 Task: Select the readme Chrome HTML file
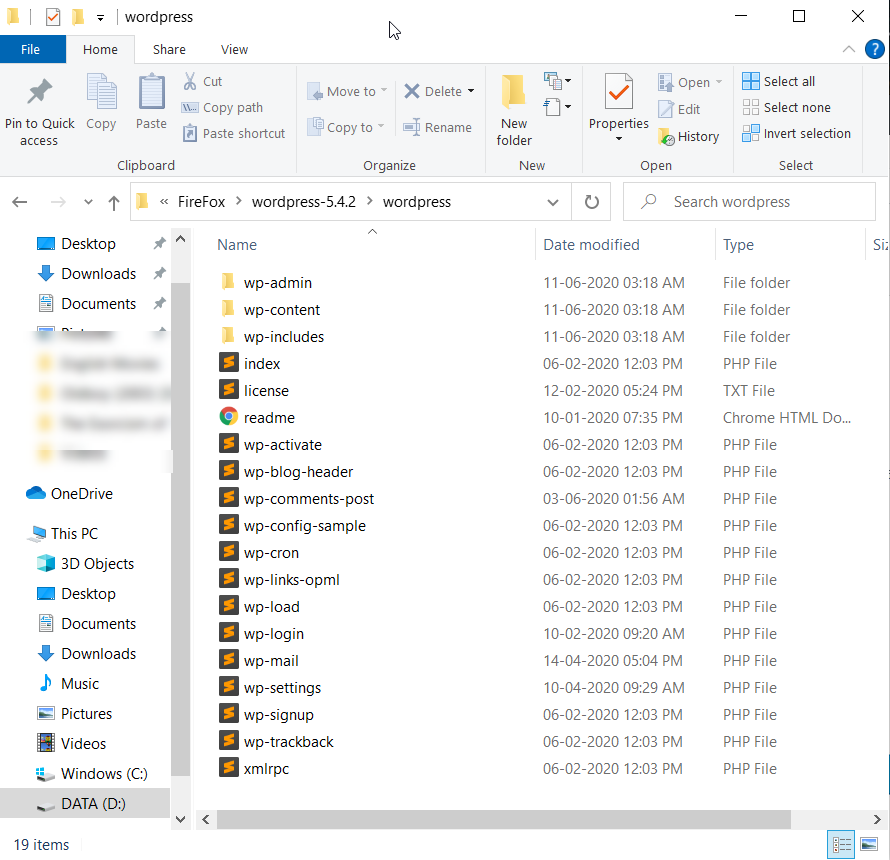click(x=269, y=418)
